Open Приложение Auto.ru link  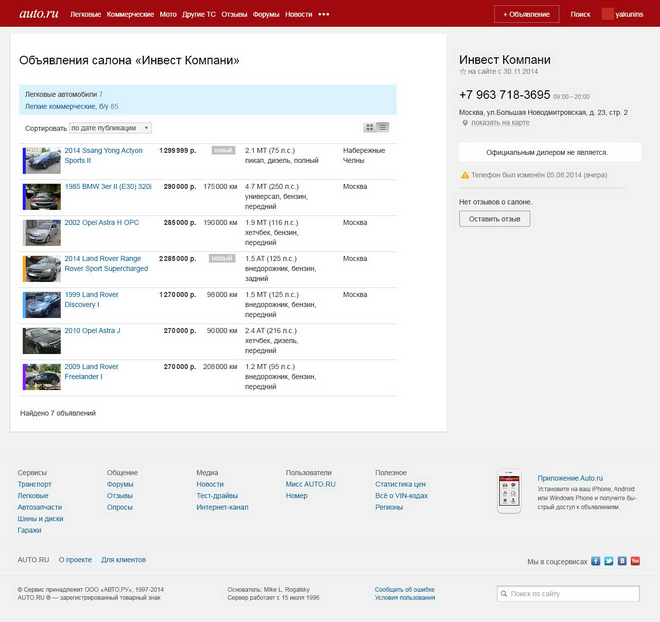(x=570, y=478)
